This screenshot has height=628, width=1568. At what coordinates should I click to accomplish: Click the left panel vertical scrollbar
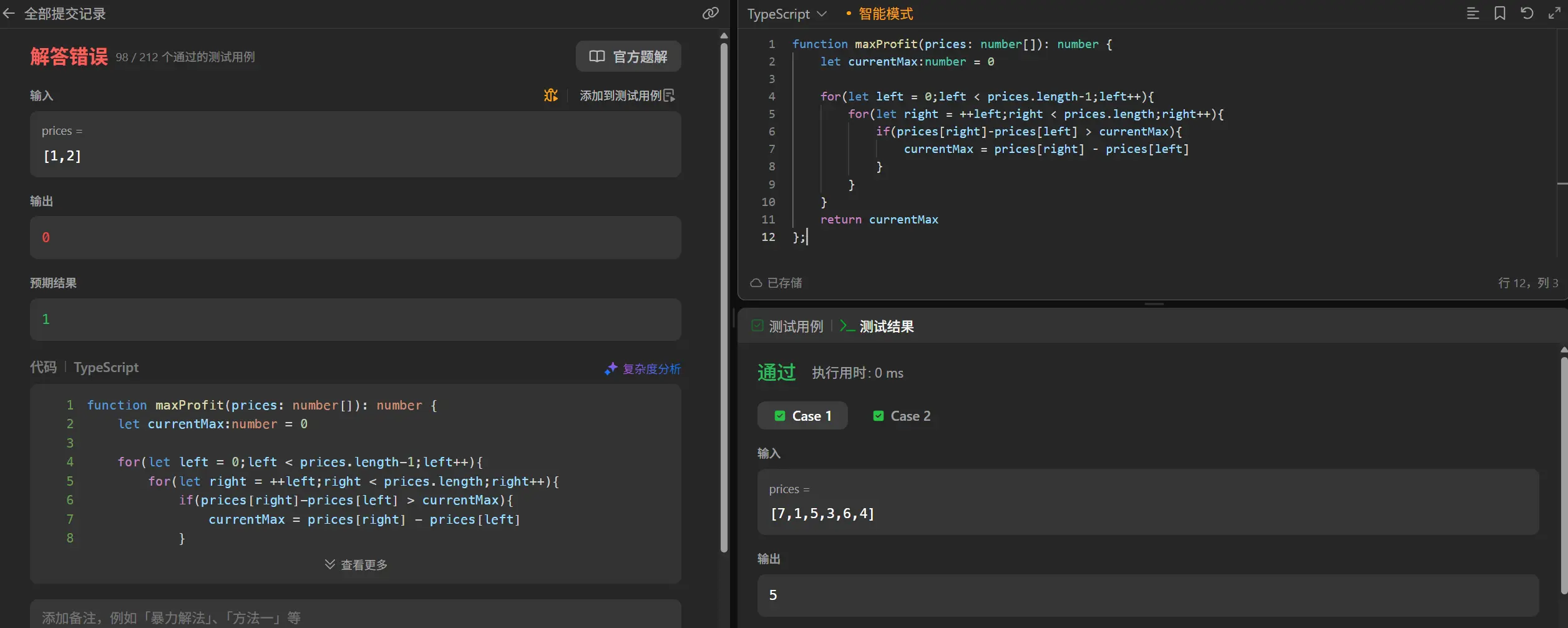724,293
